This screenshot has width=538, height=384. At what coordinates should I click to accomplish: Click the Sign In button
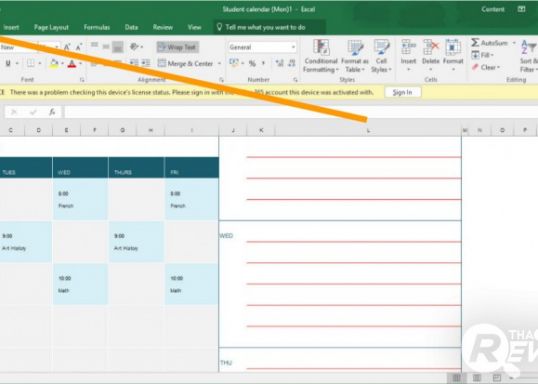click(x=402, y=92)
